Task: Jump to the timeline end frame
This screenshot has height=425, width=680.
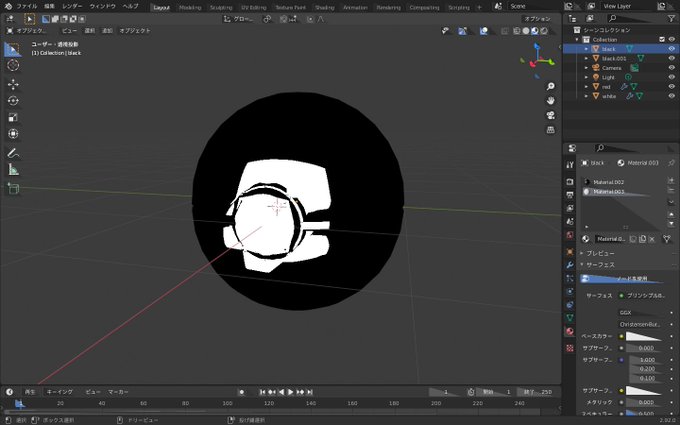Action: [x=310, y=392]
